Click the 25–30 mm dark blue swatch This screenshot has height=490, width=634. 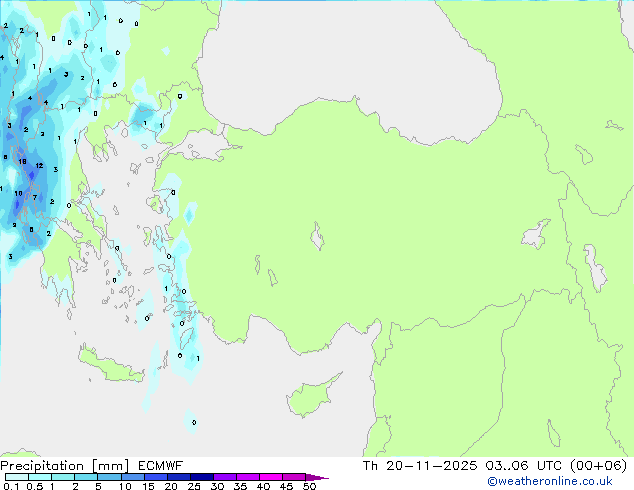tap(202, 477)
